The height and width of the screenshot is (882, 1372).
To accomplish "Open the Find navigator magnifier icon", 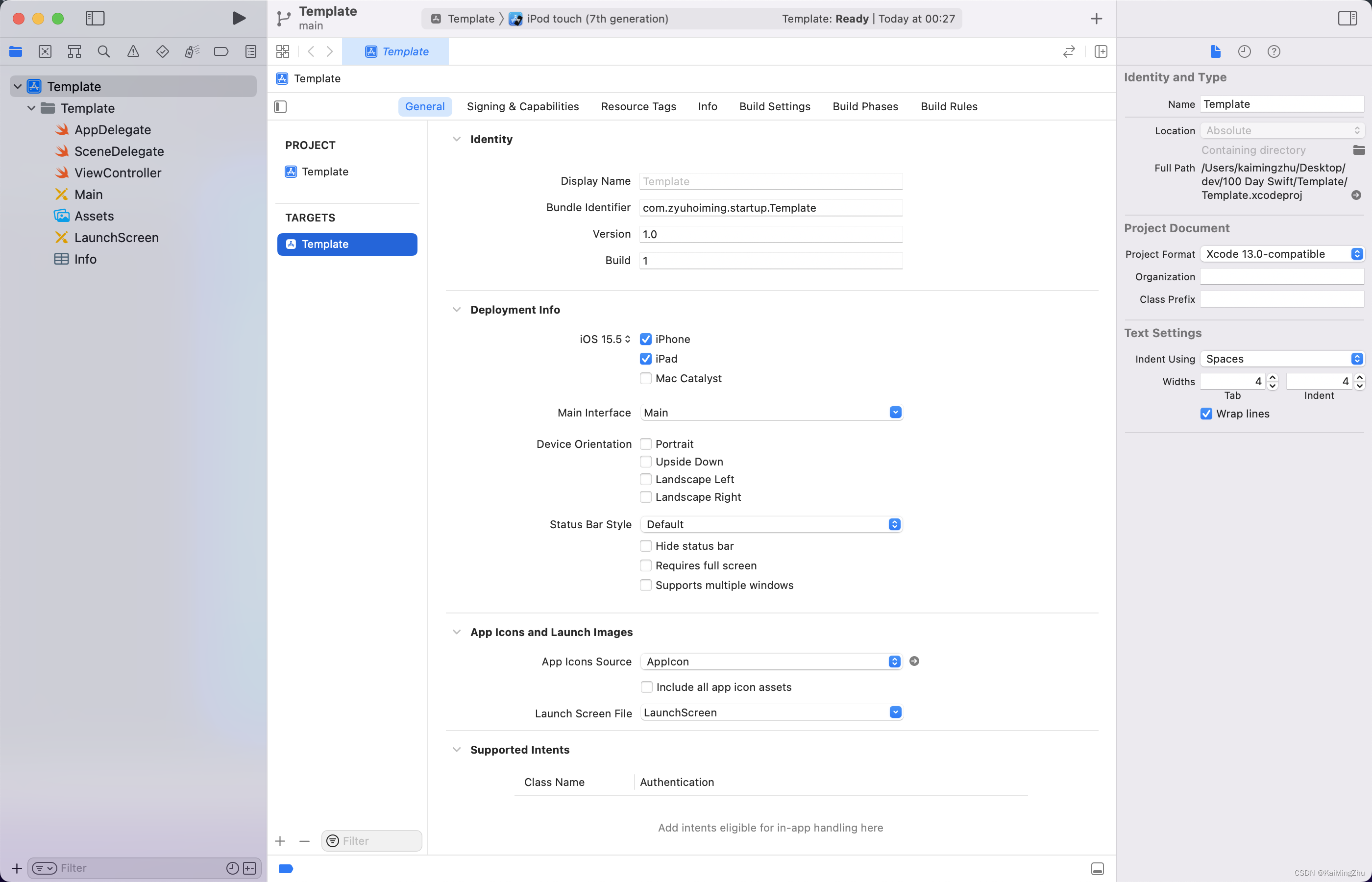I will click(104, 51).
